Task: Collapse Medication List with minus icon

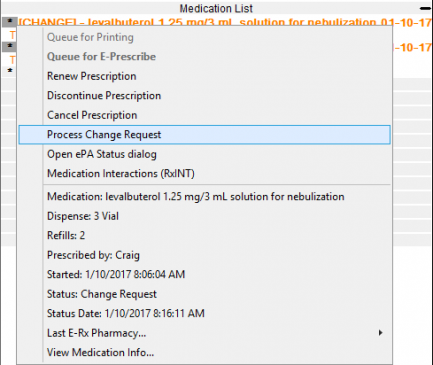Action: point(425,8)
